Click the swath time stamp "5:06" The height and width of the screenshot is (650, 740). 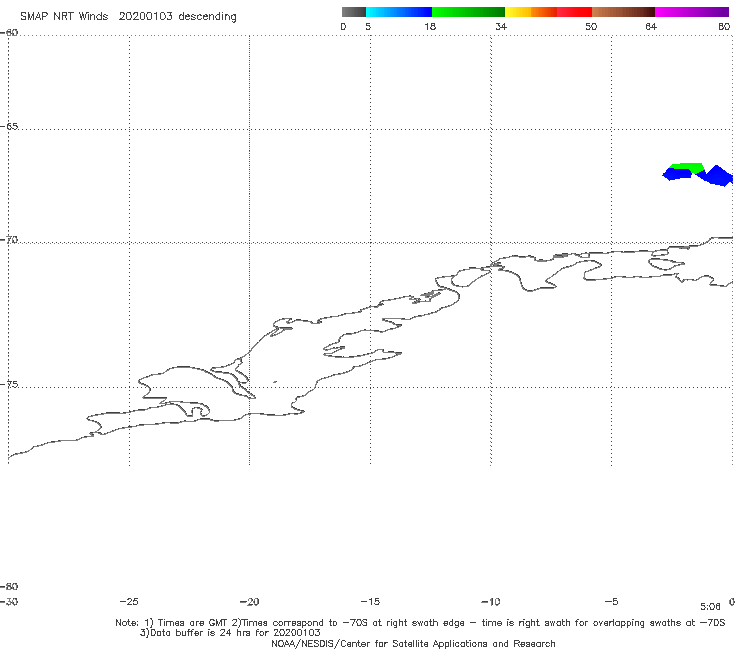click(710, 607)
